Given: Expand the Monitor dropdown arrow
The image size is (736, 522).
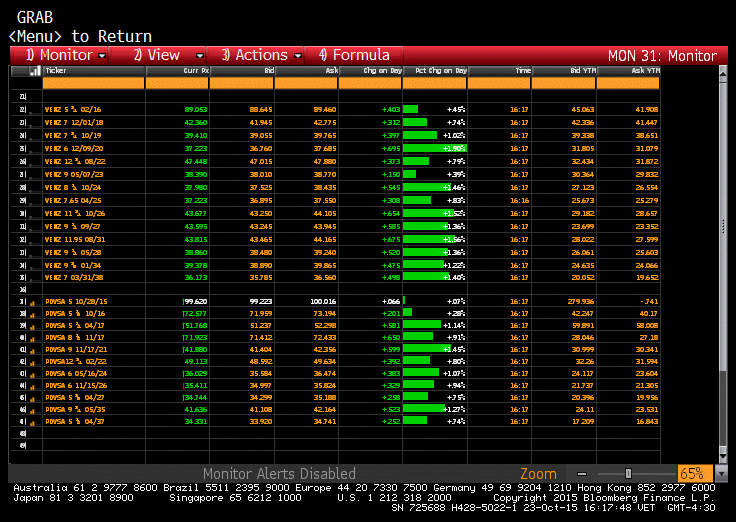Looking at the screenshot, I should pos(102,56).
